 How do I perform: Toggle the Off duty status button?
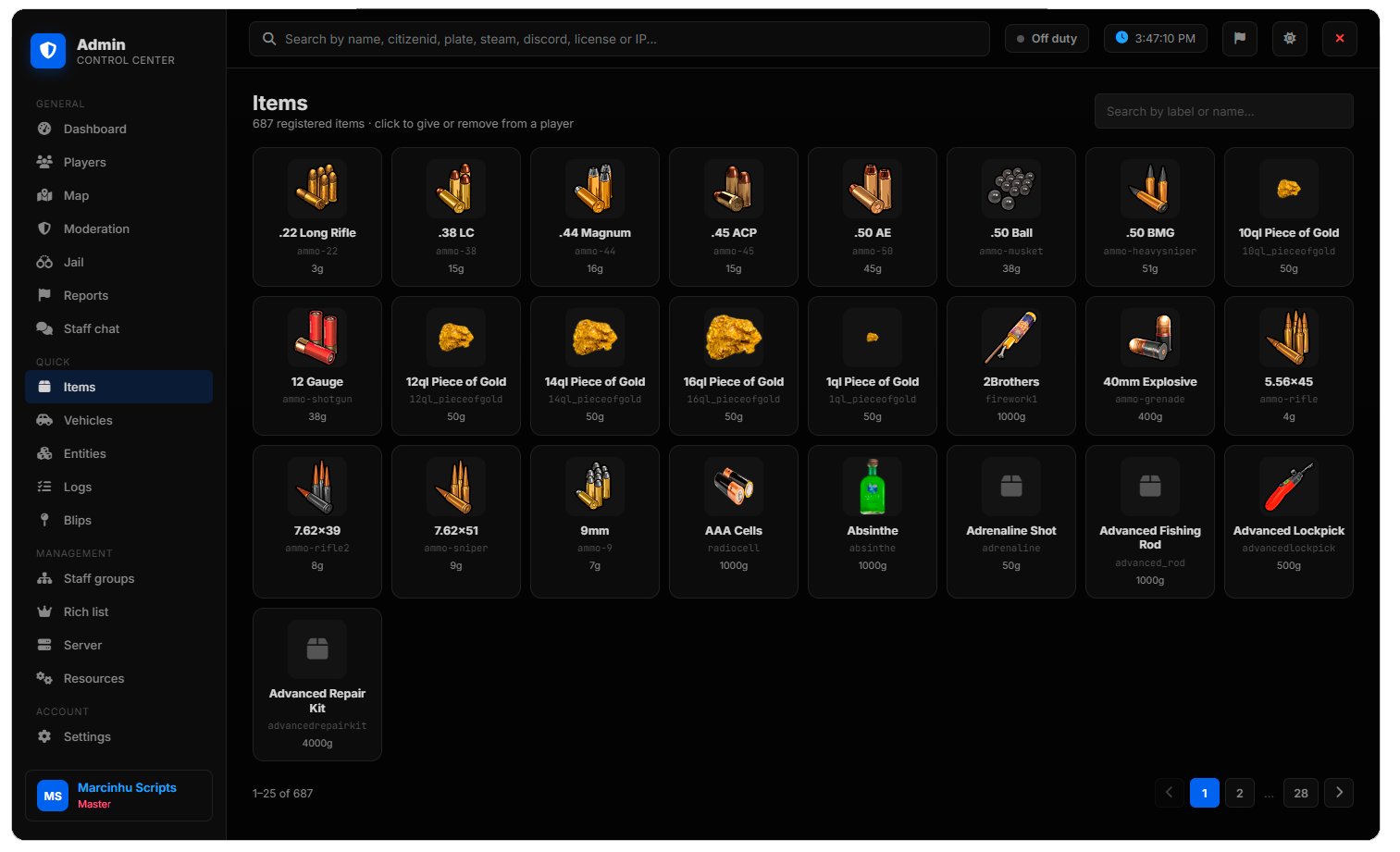tap(1047, 39)
